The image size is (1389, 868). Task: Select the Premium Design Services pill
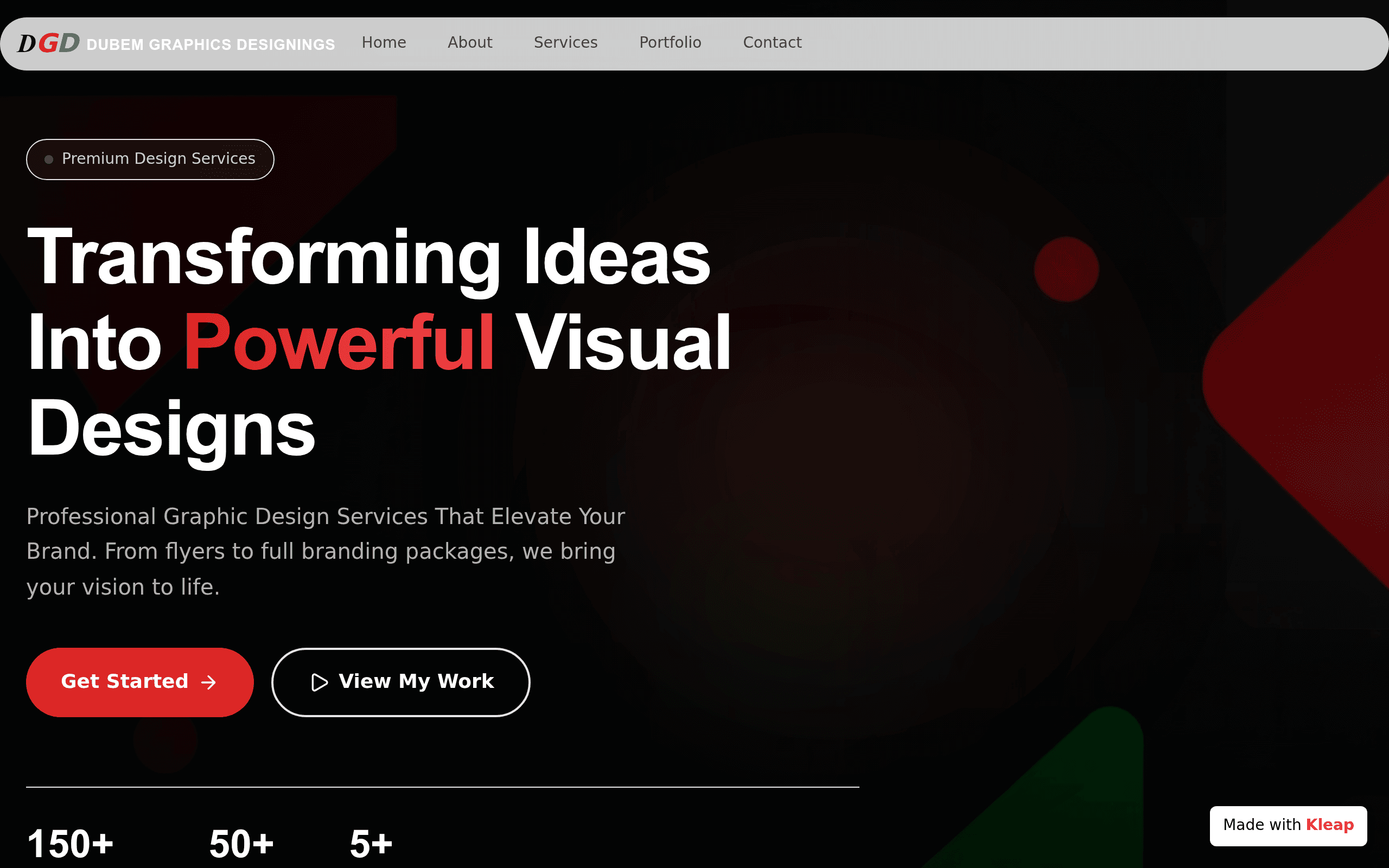150,159
